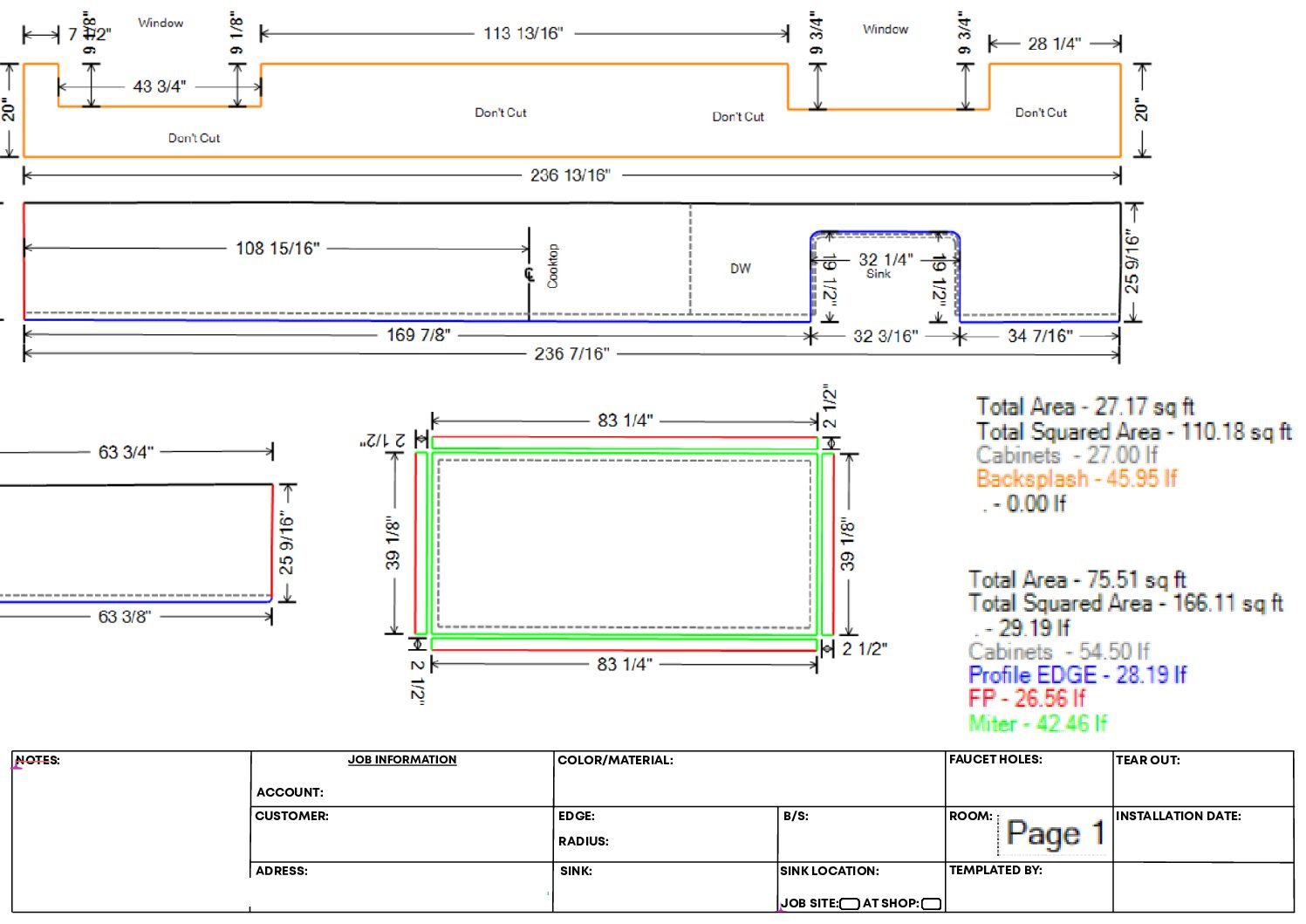Select the 43 3/4" window notch dimension
This screenshot has height=924, width=1306.
coord(160,86)
